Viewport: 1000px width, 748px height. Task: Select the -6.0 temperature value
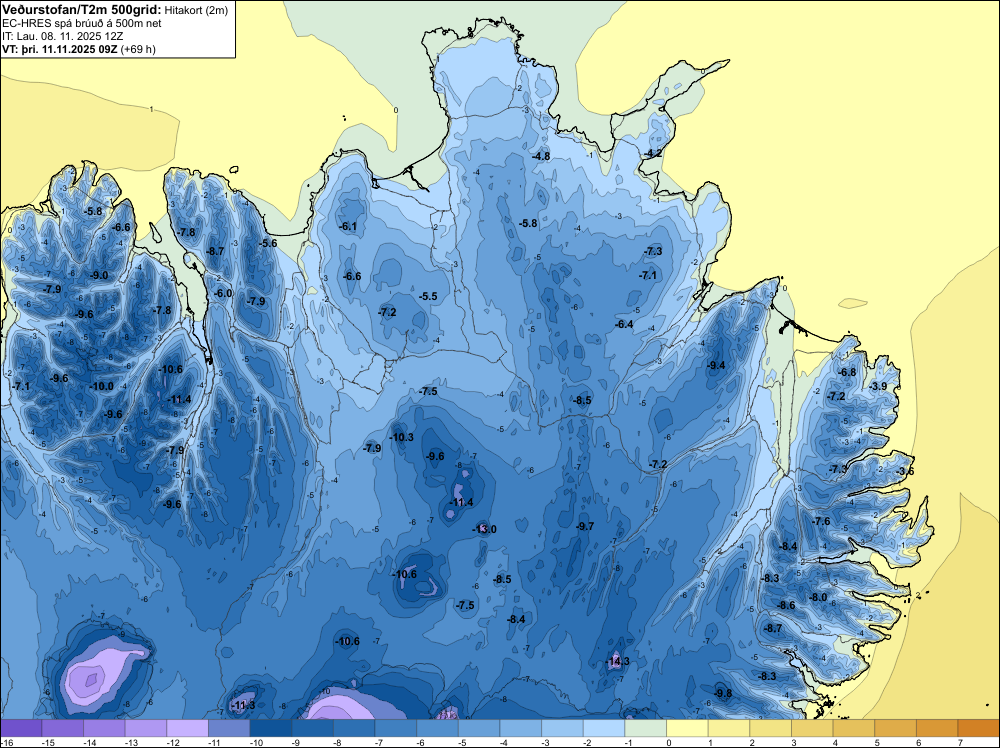(223, 293)
